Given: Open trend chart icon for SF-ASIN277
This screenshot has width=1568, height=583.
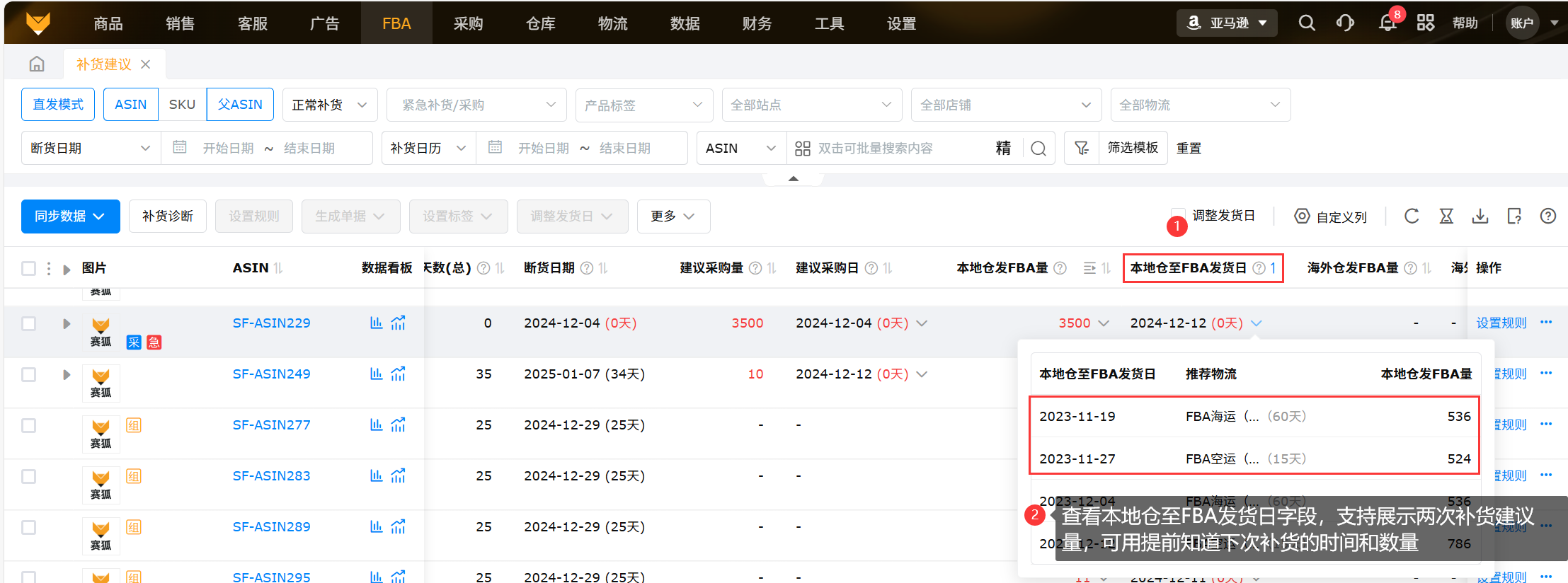Looking at the screenshot, I should 399,425.
